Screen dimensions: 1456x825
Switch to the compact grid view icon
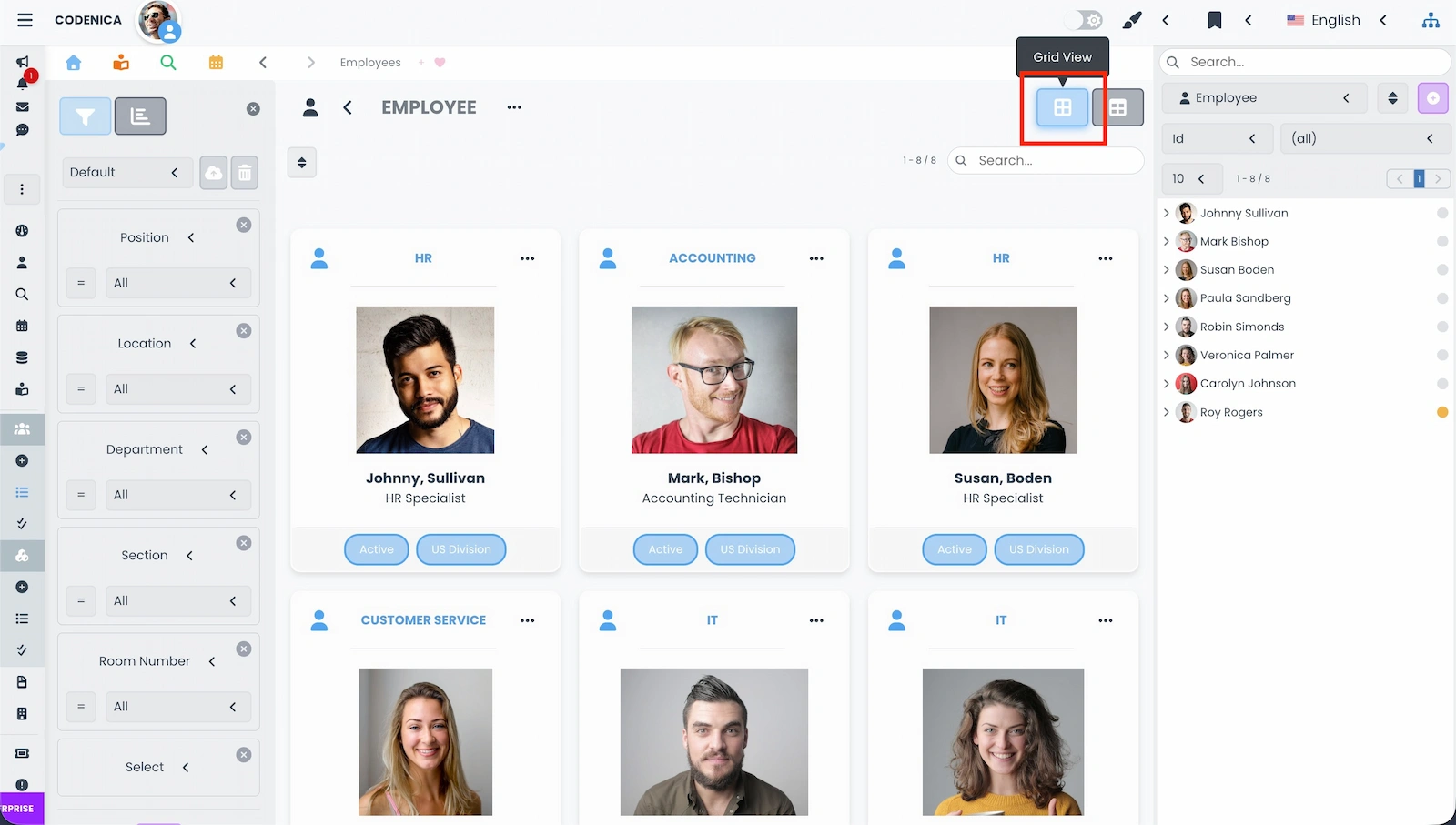tap(1117, 106)
